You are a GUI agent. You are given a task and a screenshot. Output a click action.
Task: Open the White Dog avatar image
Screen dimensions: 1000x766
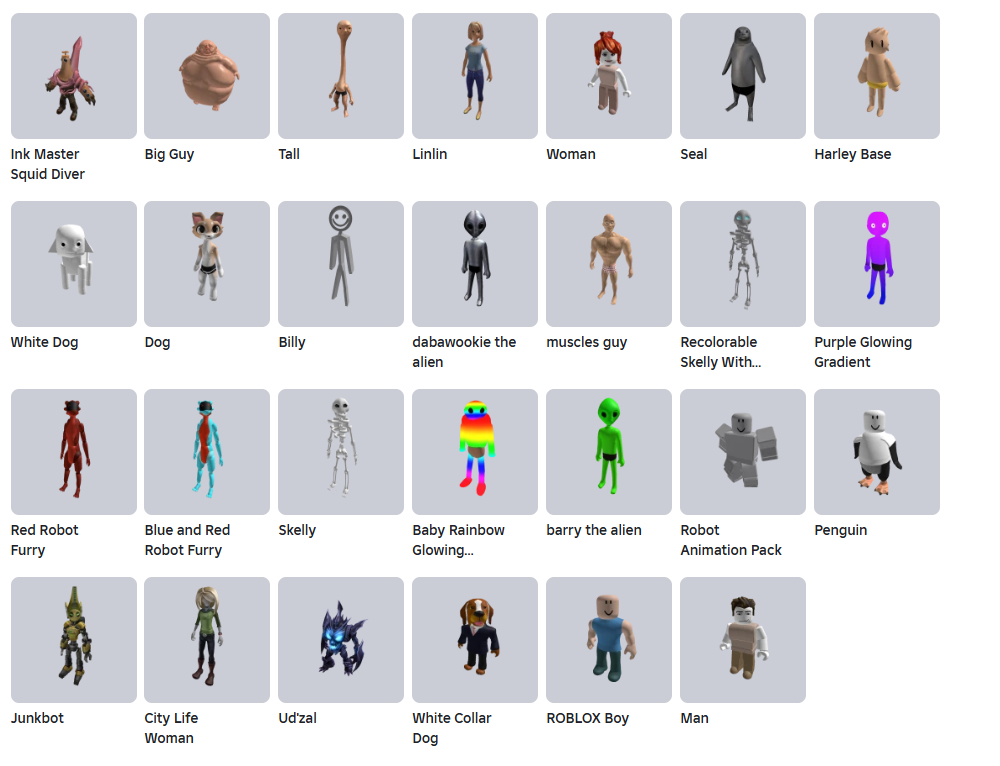pyautogui.click(x=74, y=264)
